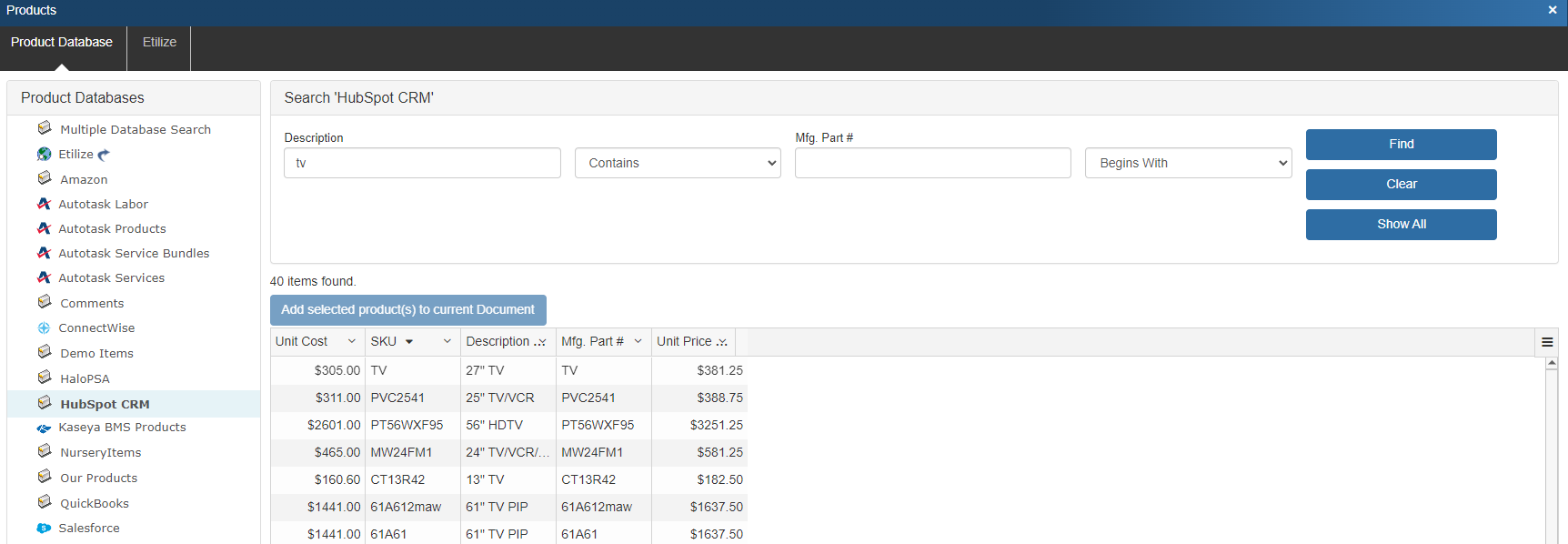Click the $160.60 unit cost cell
Image resolution: width=1568 pixels, height=544 pixels.
point(318,479)
